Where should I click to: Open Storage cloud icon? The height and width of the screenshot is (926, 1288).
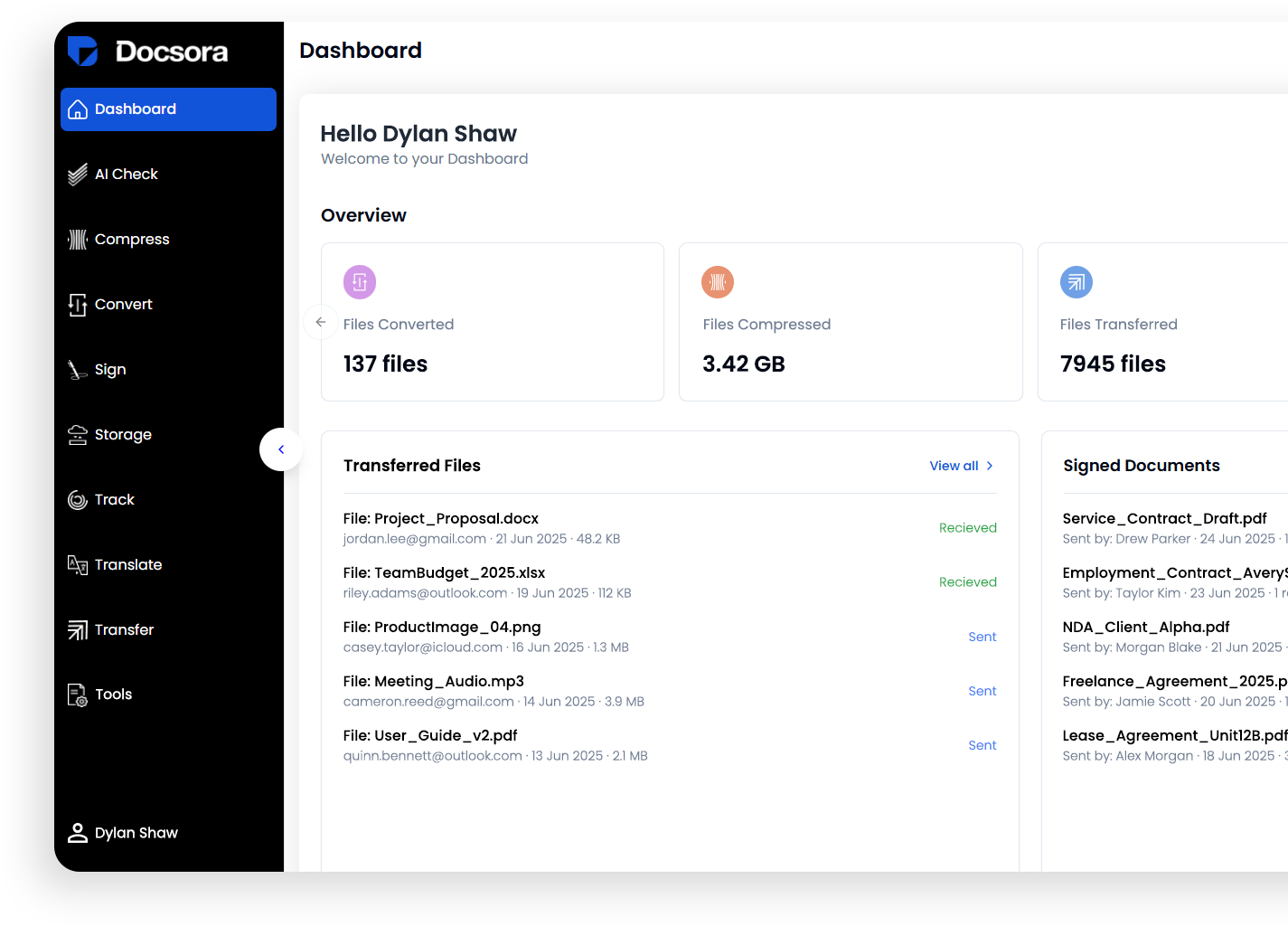pyautogui.click(x=78, y=435)
